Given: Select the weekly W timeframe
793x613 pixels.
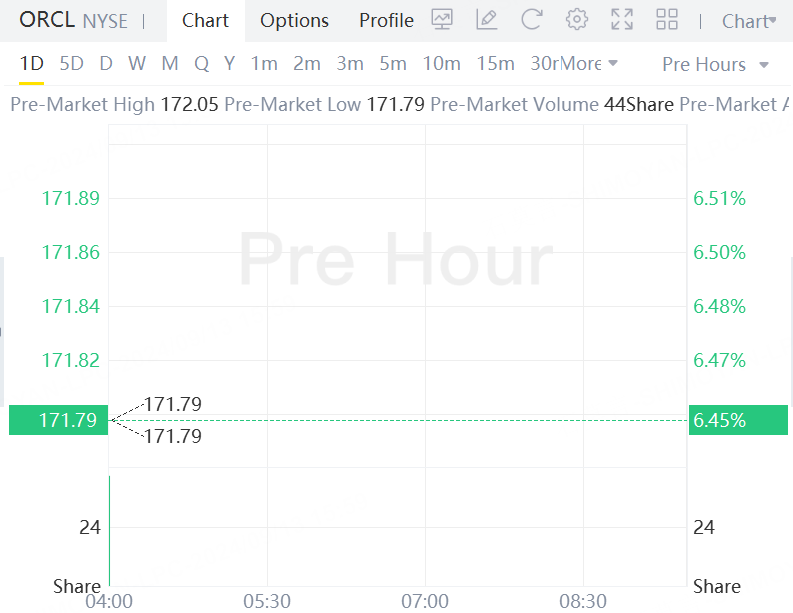Looking at the screenshot, I should click(x=137, y=64).
